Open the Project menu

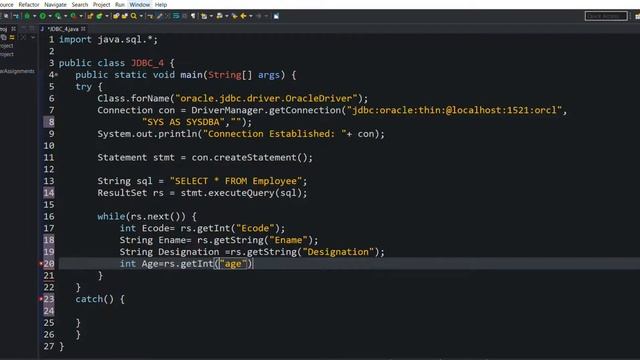[x=101, y=4]
